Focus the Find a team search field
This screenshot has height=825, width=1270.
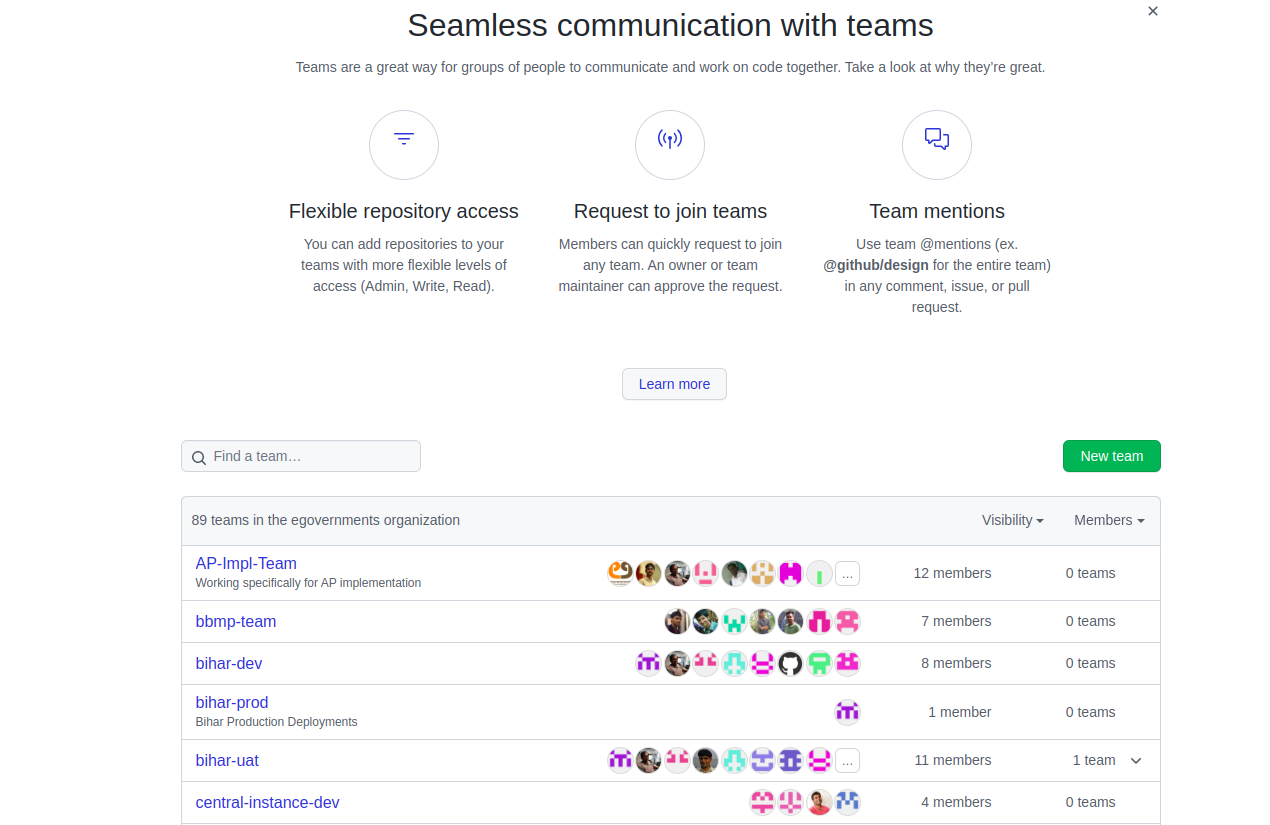point(310,456)
